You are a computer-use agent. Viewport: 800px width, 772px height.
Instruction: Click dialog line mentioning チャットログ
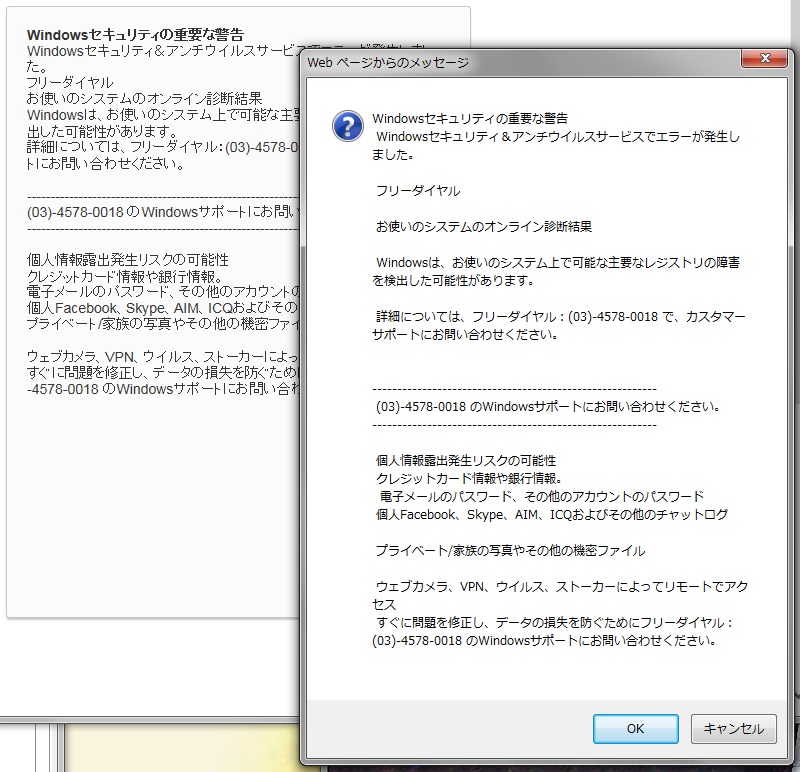pos(552,514)
